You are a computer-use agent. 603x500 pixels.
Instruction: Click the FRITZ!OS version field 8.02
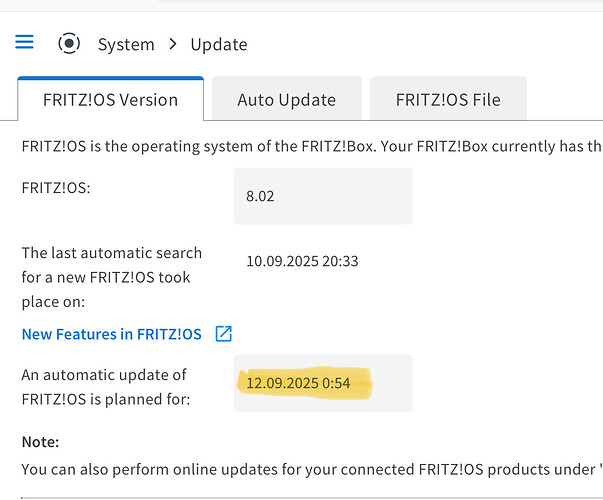point(323,196)
